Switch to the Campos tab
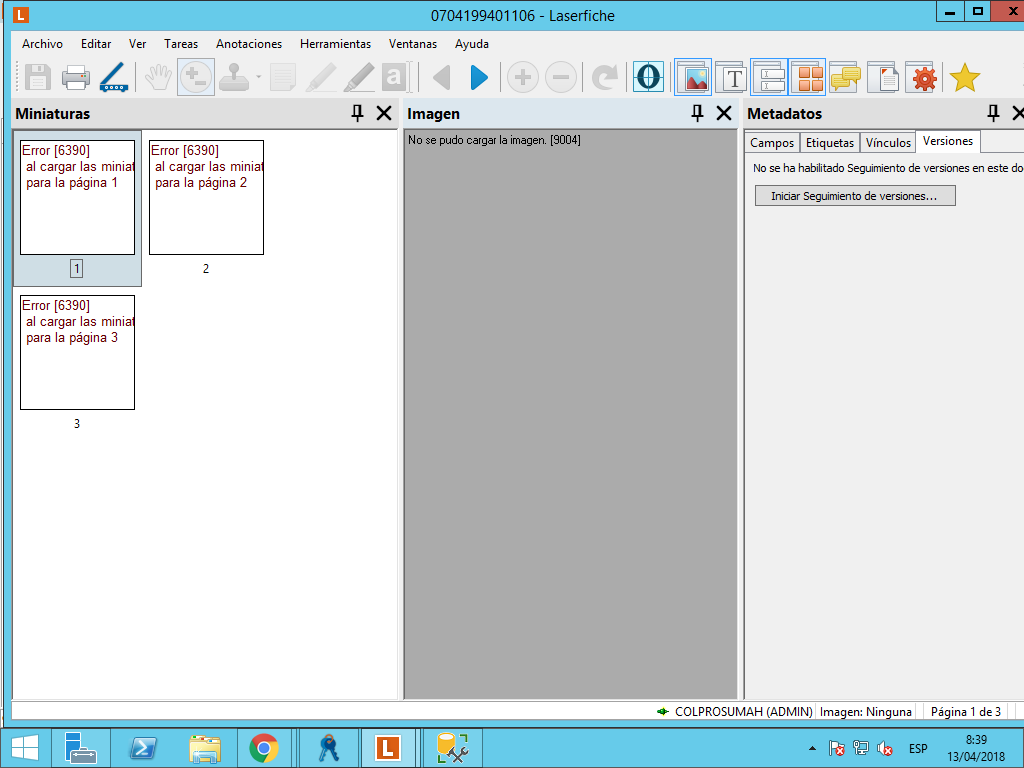Screen dimensions: 1024x768 coord(772,143)
